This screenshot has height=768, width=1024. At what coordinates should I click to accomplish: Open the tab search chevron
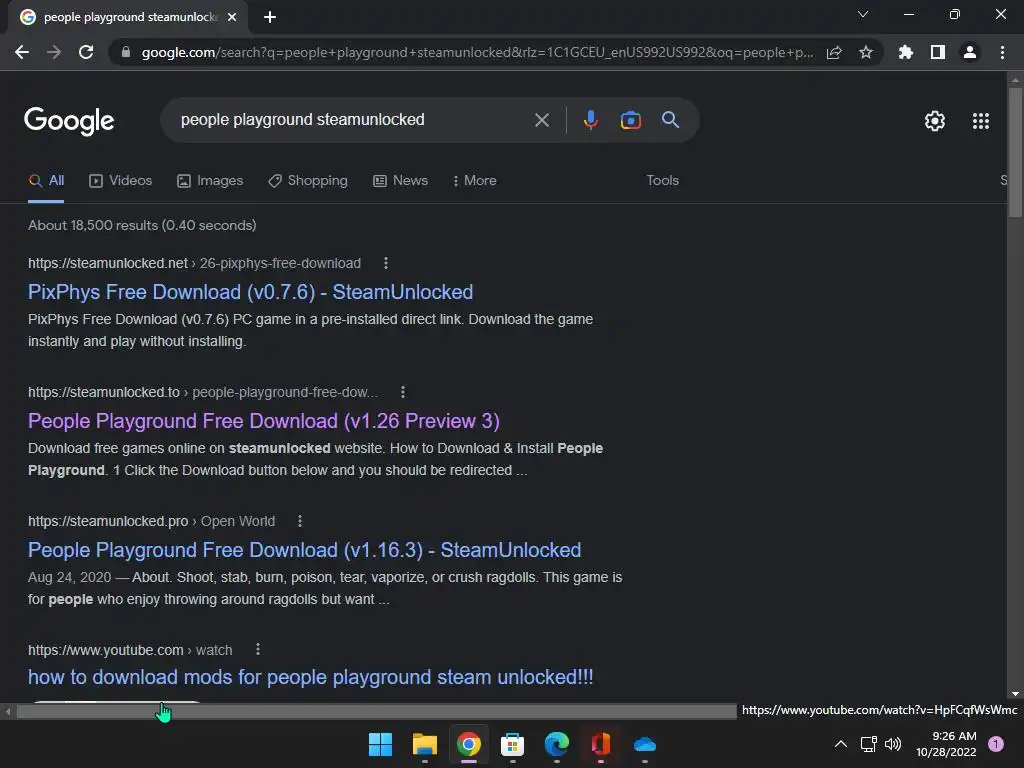[x=863, y=14]
